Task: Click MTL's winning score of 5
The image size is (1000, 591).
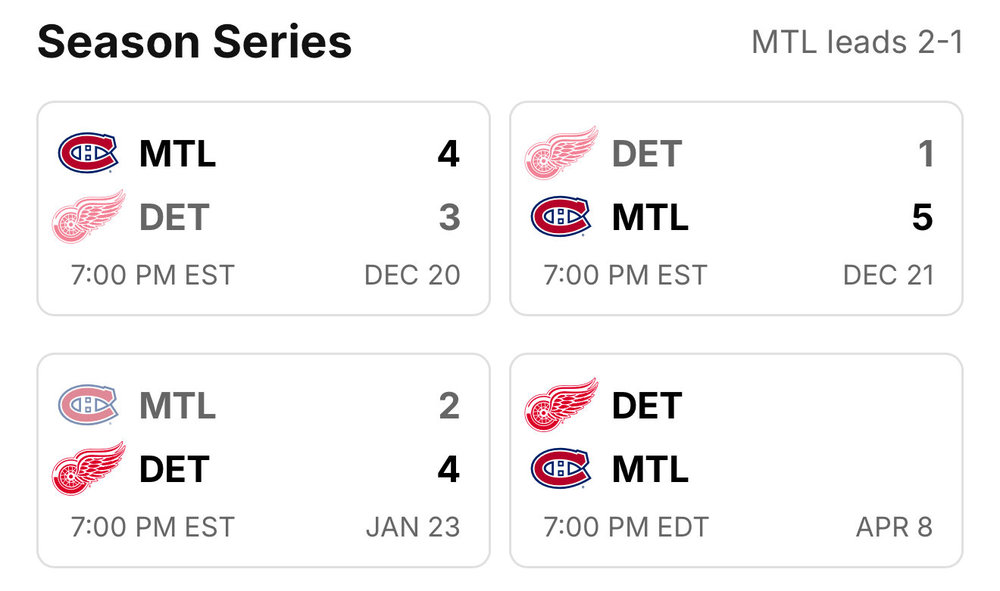Action: (x=922, y=217)
